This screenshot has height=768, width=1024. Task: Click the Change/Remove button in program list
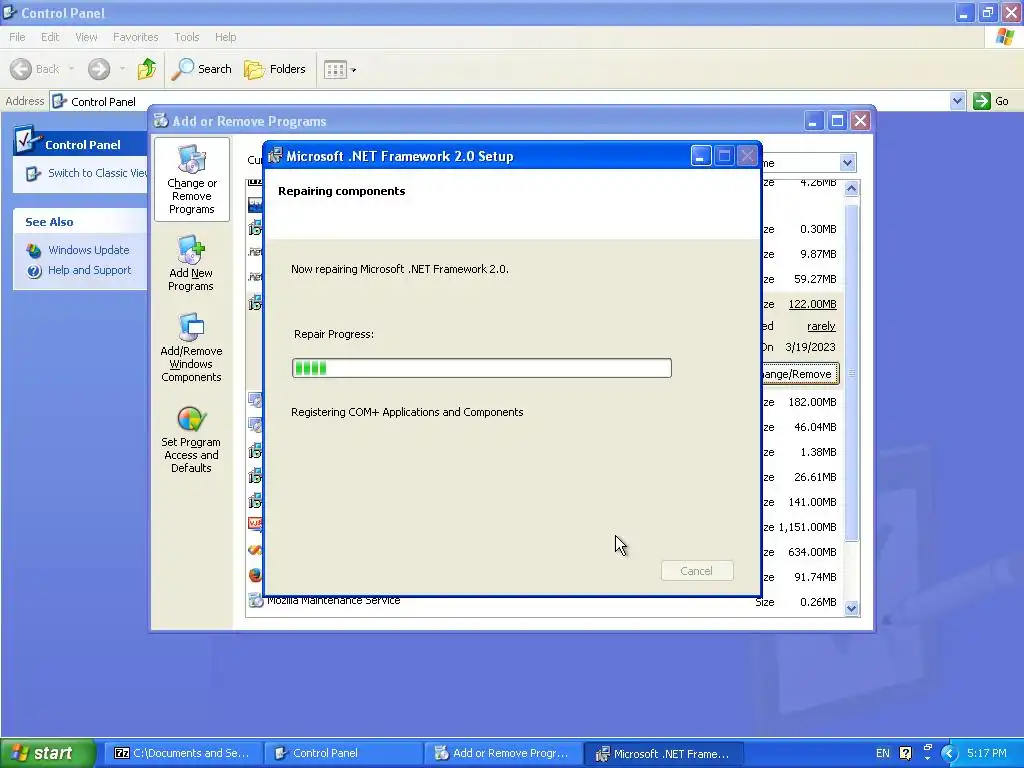click(x=799, y=374)
